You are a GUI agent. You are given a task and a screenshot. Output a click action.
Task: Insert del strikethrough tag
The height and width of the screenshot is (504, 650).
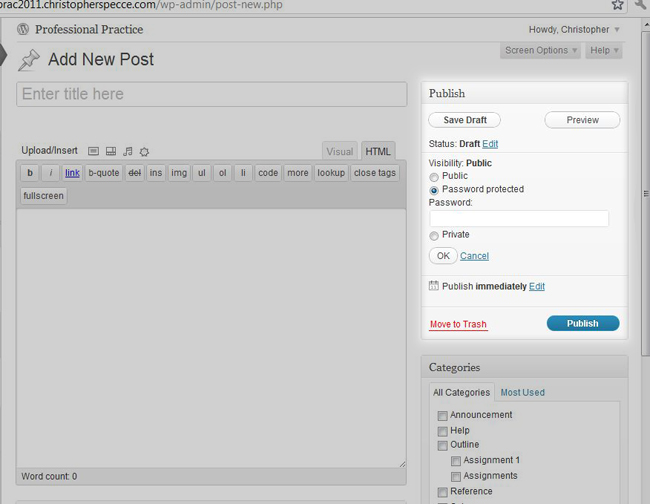click(134, 173)
